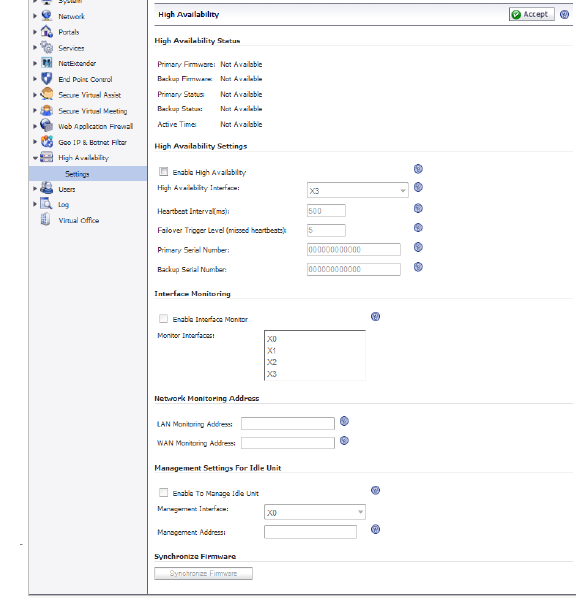The image size is (576, 607).
Task: Open help for Enable Interface Monitor
Action: tap(375, 317)
